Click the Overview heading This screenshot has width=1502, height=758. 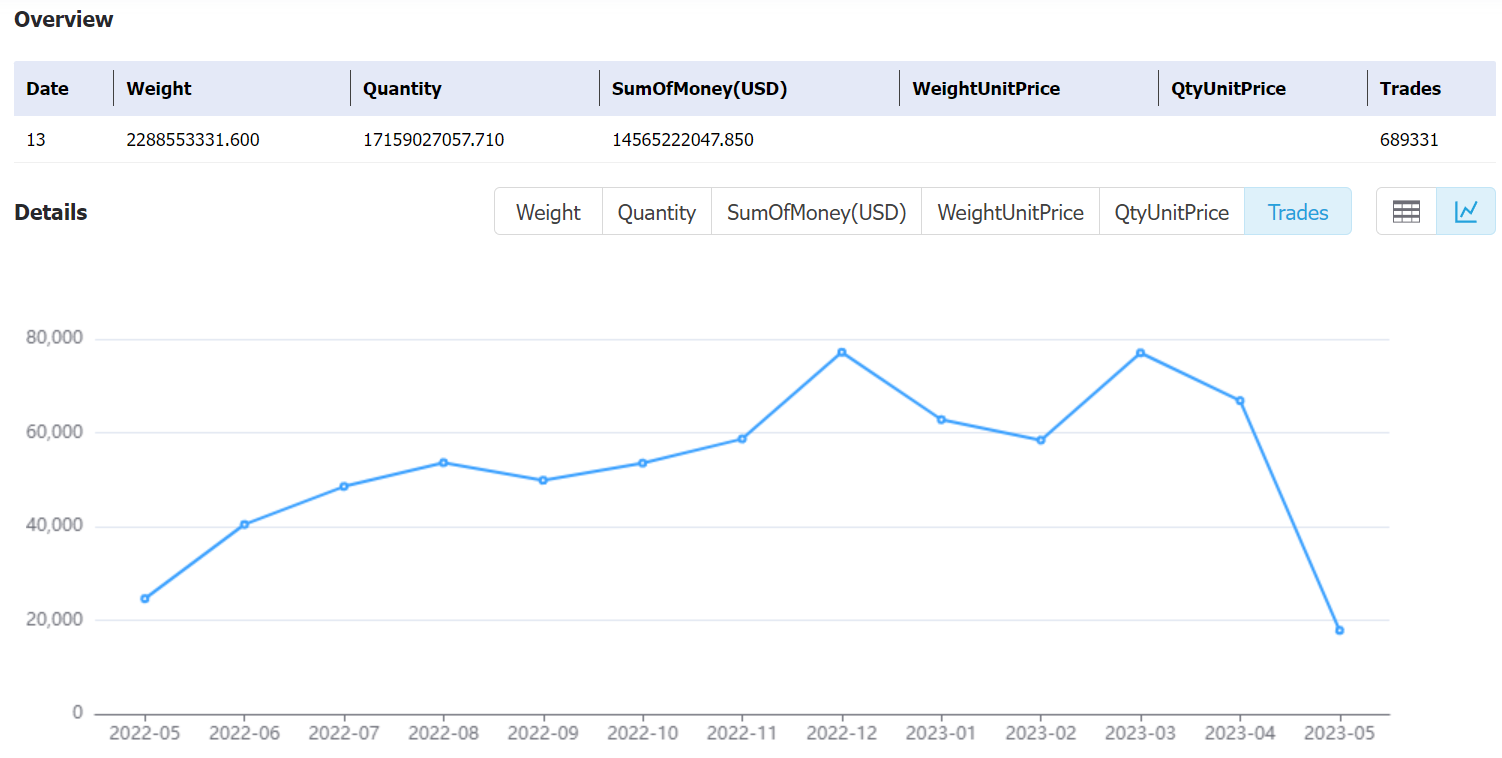[64, 19]
